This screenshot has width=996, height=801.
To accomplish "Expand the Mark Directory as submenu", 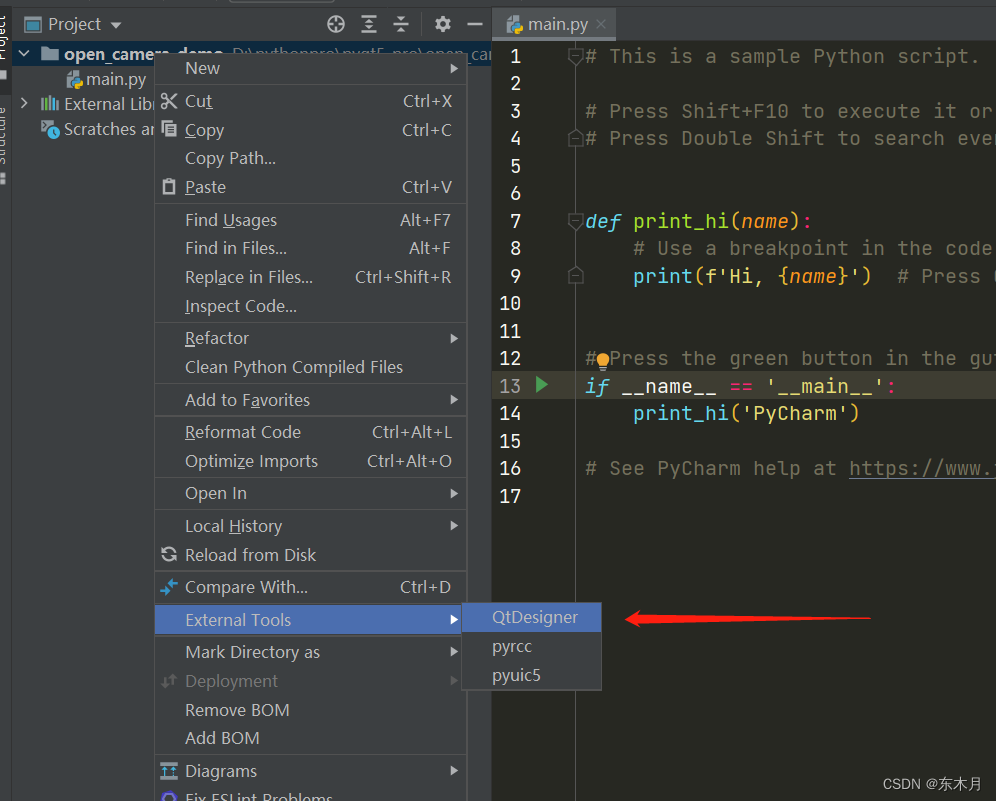I will click(311, 652).
